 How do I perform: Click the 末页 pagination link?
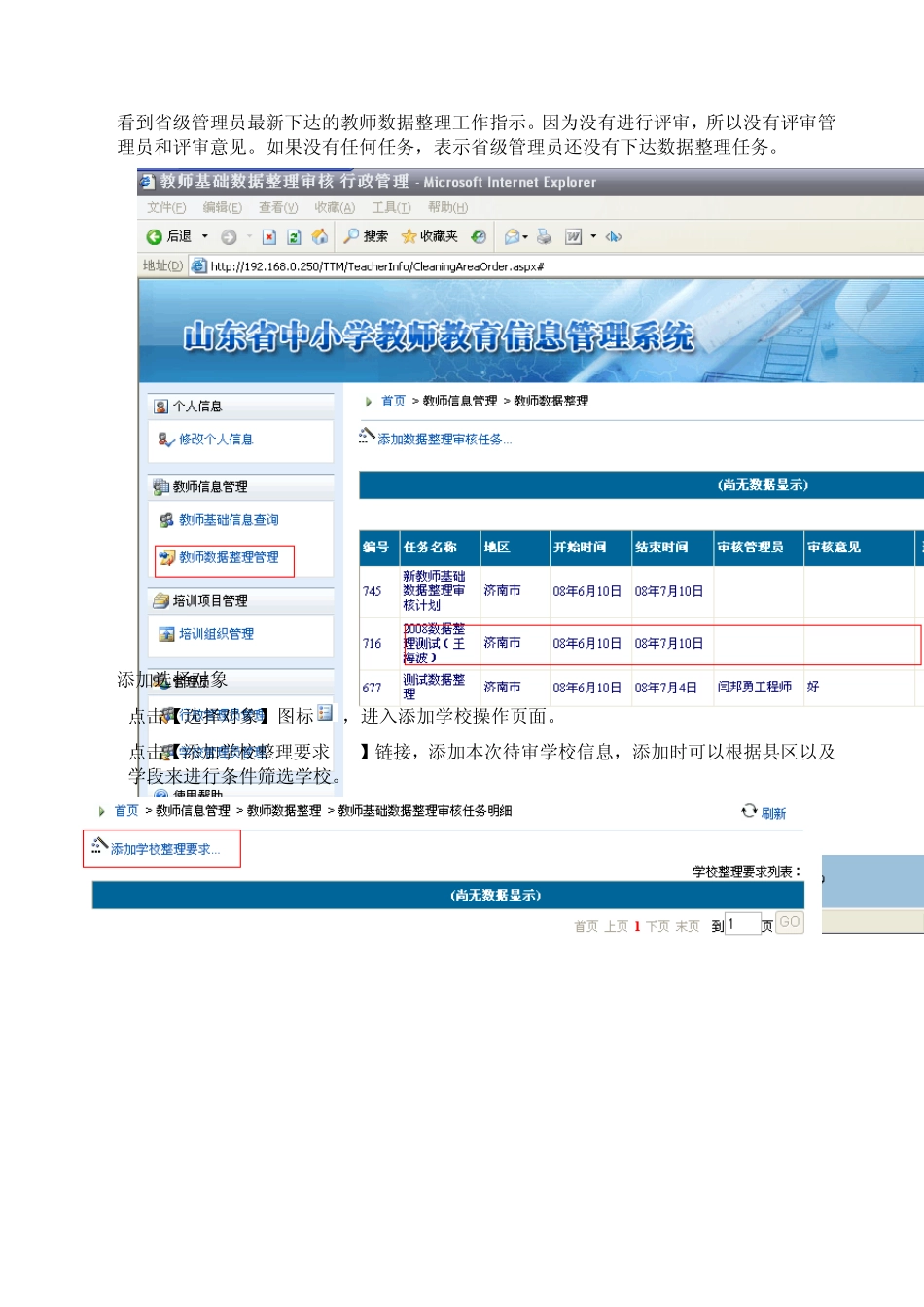[x=688, y=926]
